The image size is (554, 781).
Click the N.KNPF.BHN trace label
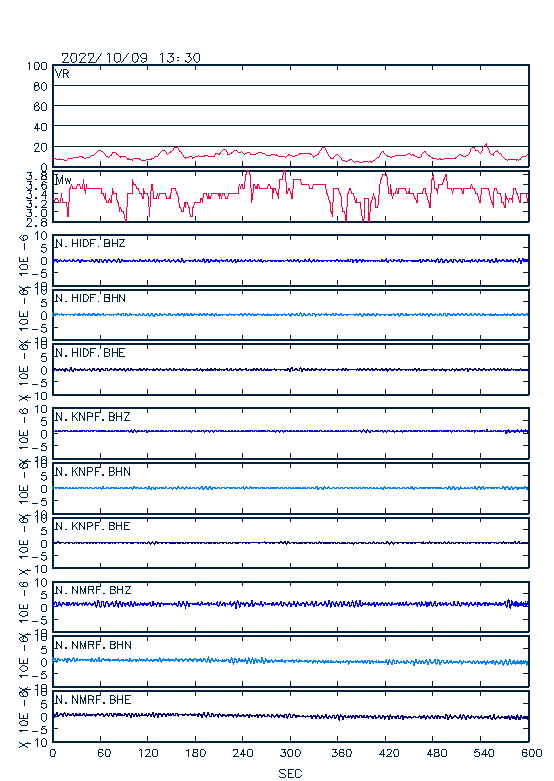[x=93, y=471]
